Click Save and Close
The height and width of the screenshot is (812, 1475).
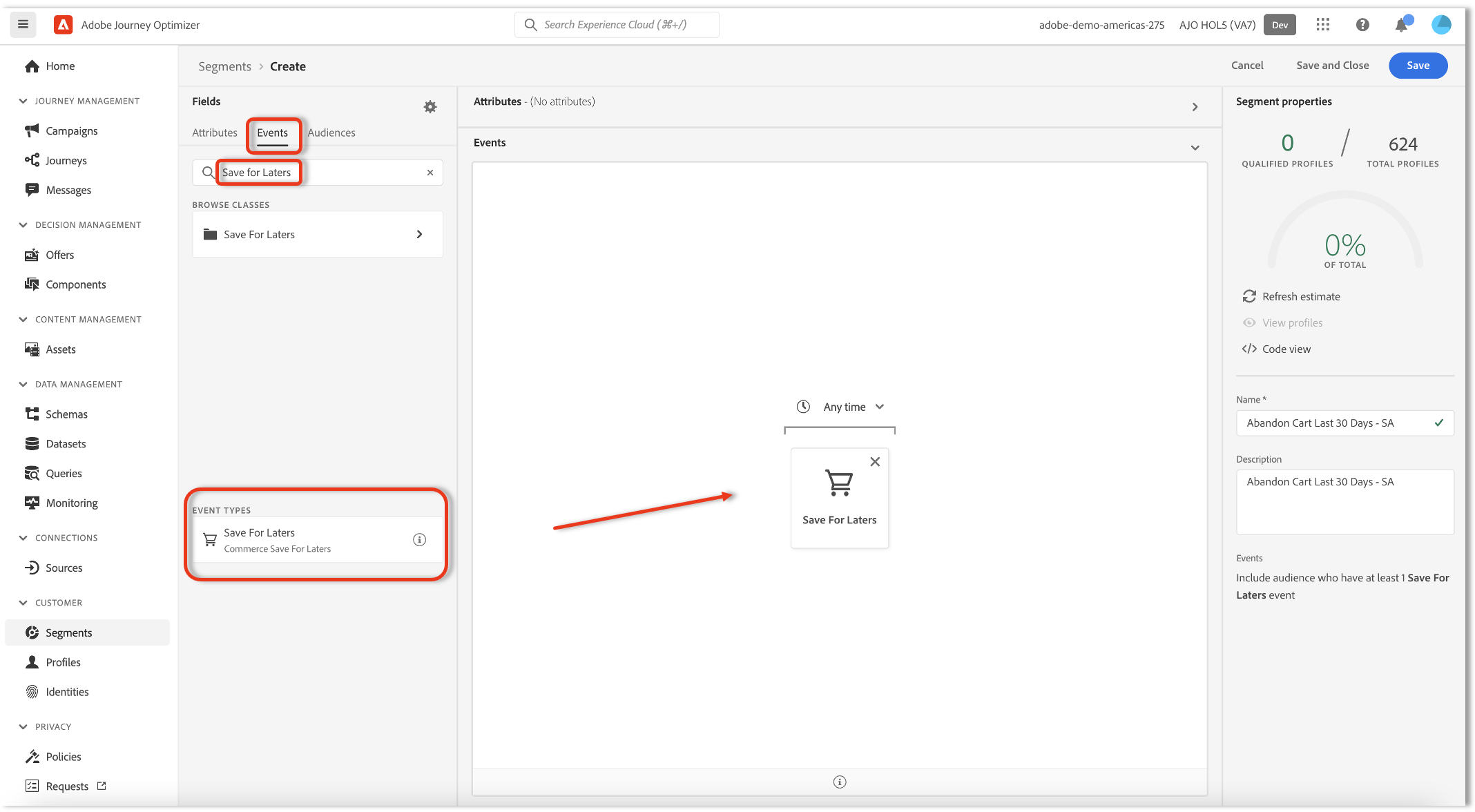coord(1332,66)
